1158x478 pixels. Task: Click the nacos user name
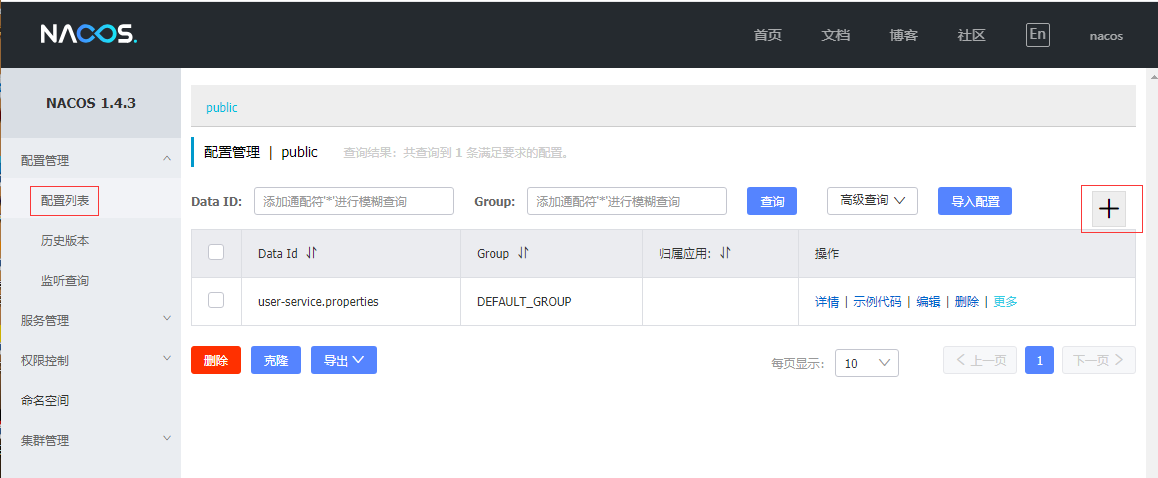[x=1106, y=35]
